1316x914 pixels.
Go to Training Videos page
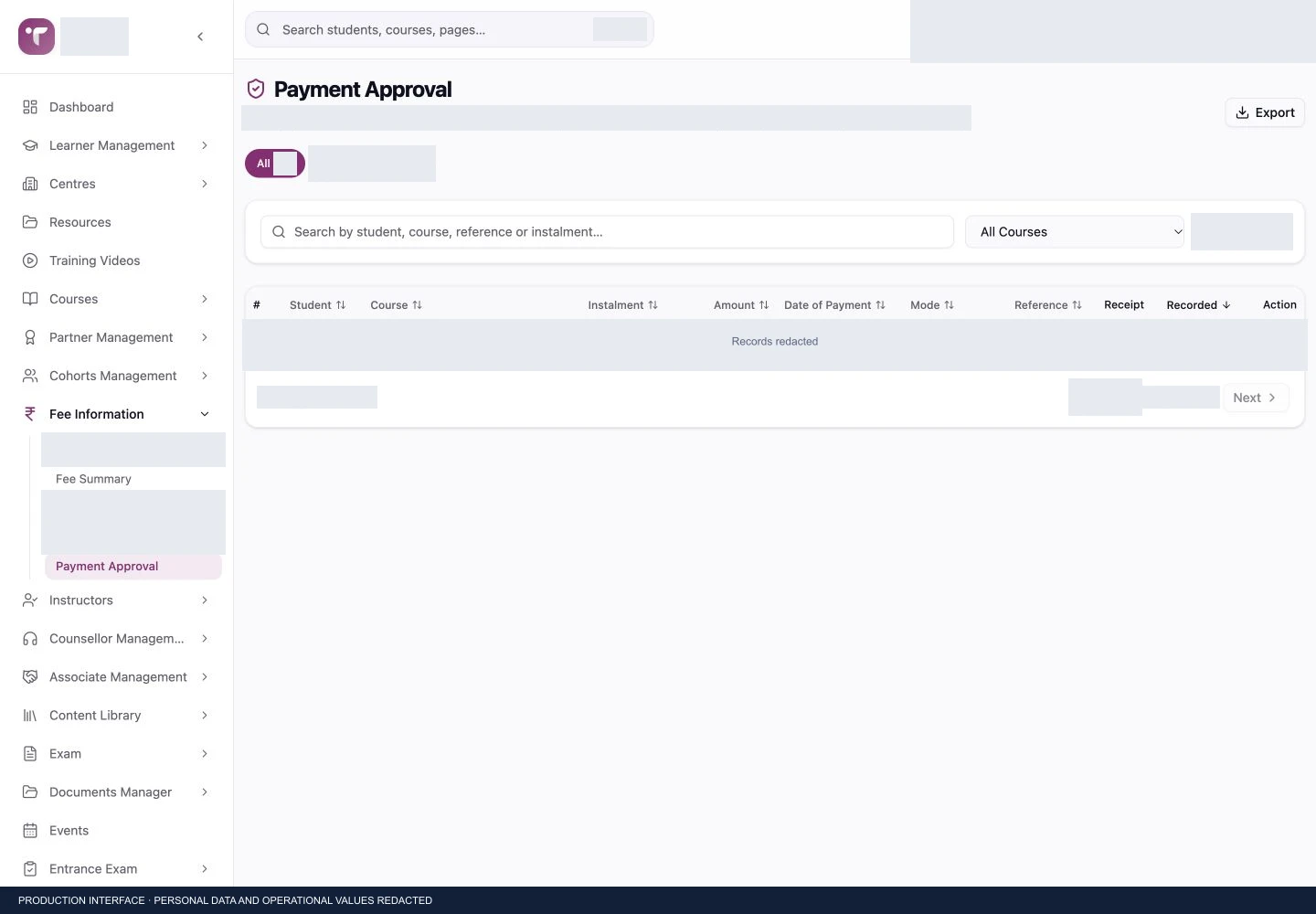(117, 260)
